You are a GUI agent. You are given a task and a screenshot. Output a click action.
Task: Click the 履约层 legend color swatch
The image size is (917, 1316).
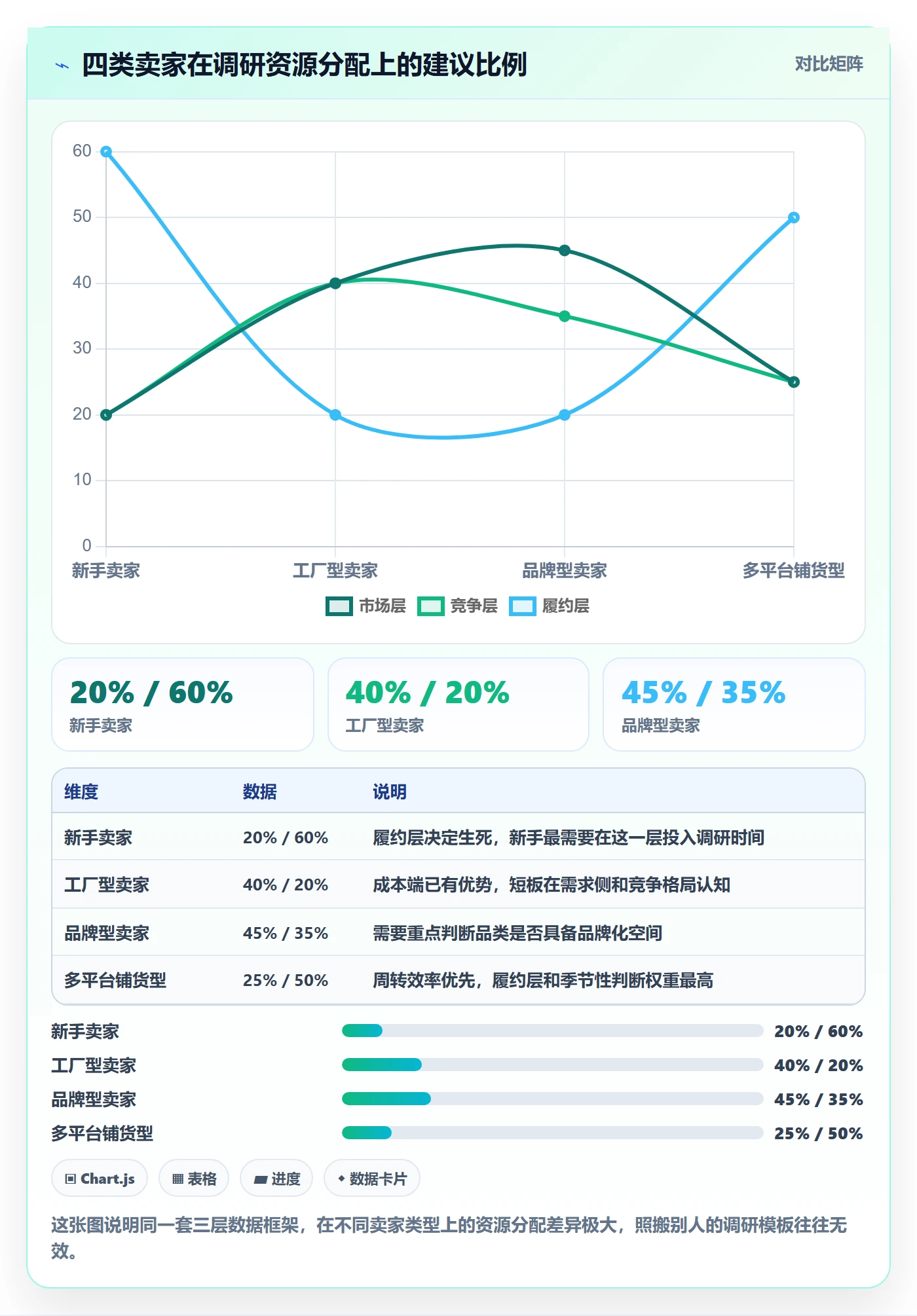[x=522, y=606]
